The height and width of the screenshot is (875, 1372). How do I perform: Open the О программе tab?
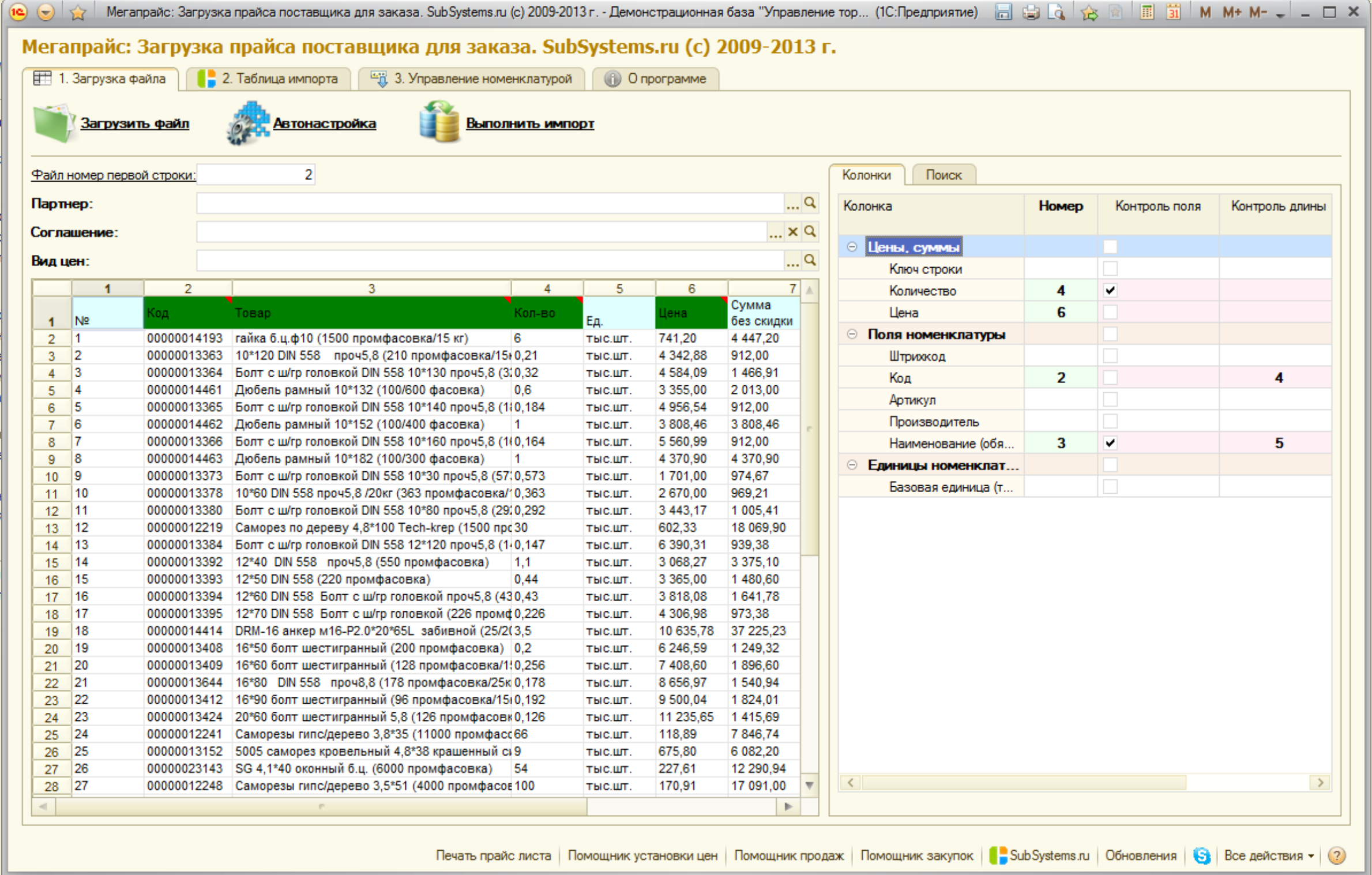pos(656,78)
